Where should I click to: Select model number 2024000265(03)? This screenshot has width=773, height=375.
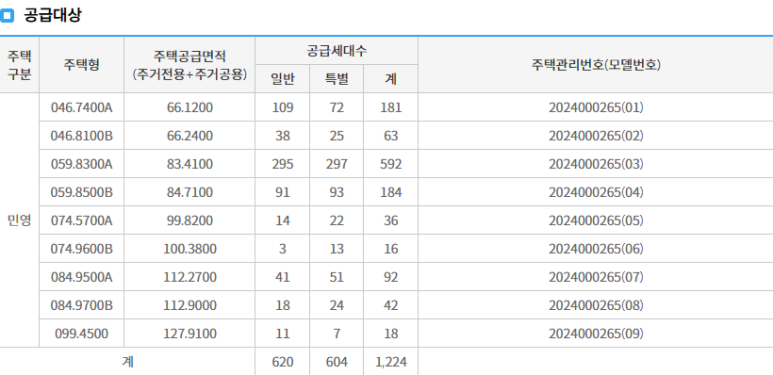click(596, 164)
